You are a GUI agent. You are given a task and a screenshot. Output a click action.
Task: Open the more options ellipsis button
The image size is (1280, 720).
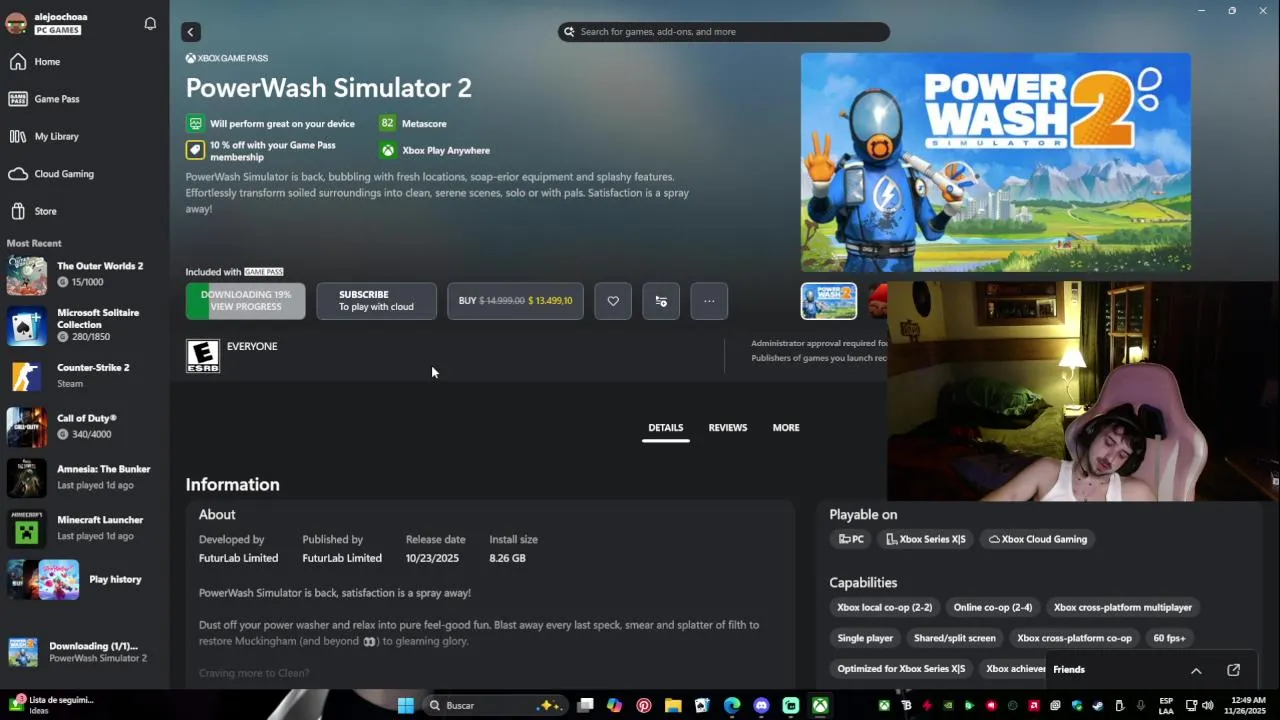point(709,301)
